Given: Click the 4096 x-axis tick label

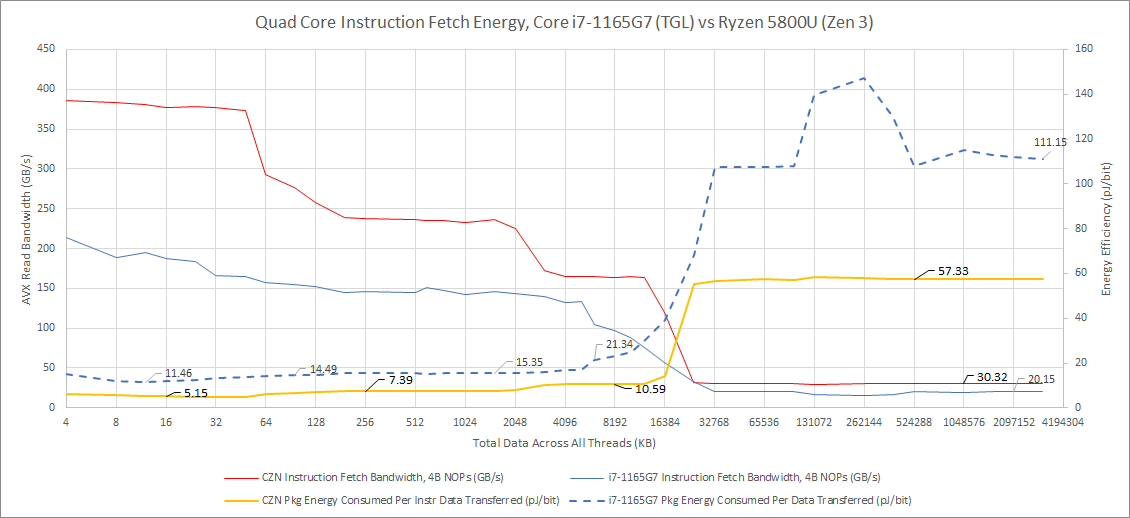Looking at the screenshot, I should (x=565, y=422).
